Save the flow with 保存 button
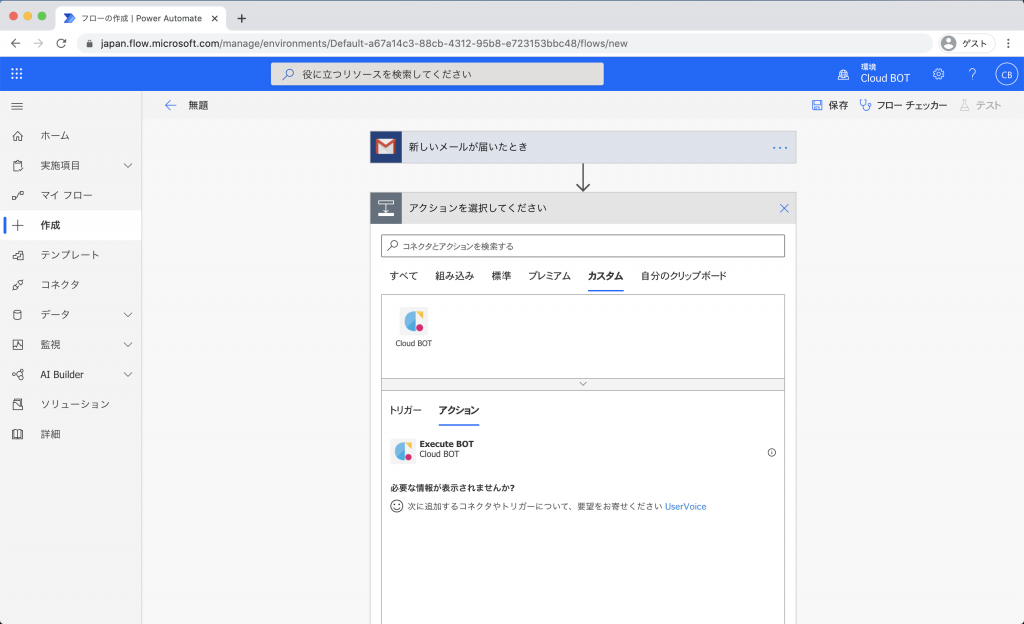Screen dimensions: 1024x624 point(829,105)
